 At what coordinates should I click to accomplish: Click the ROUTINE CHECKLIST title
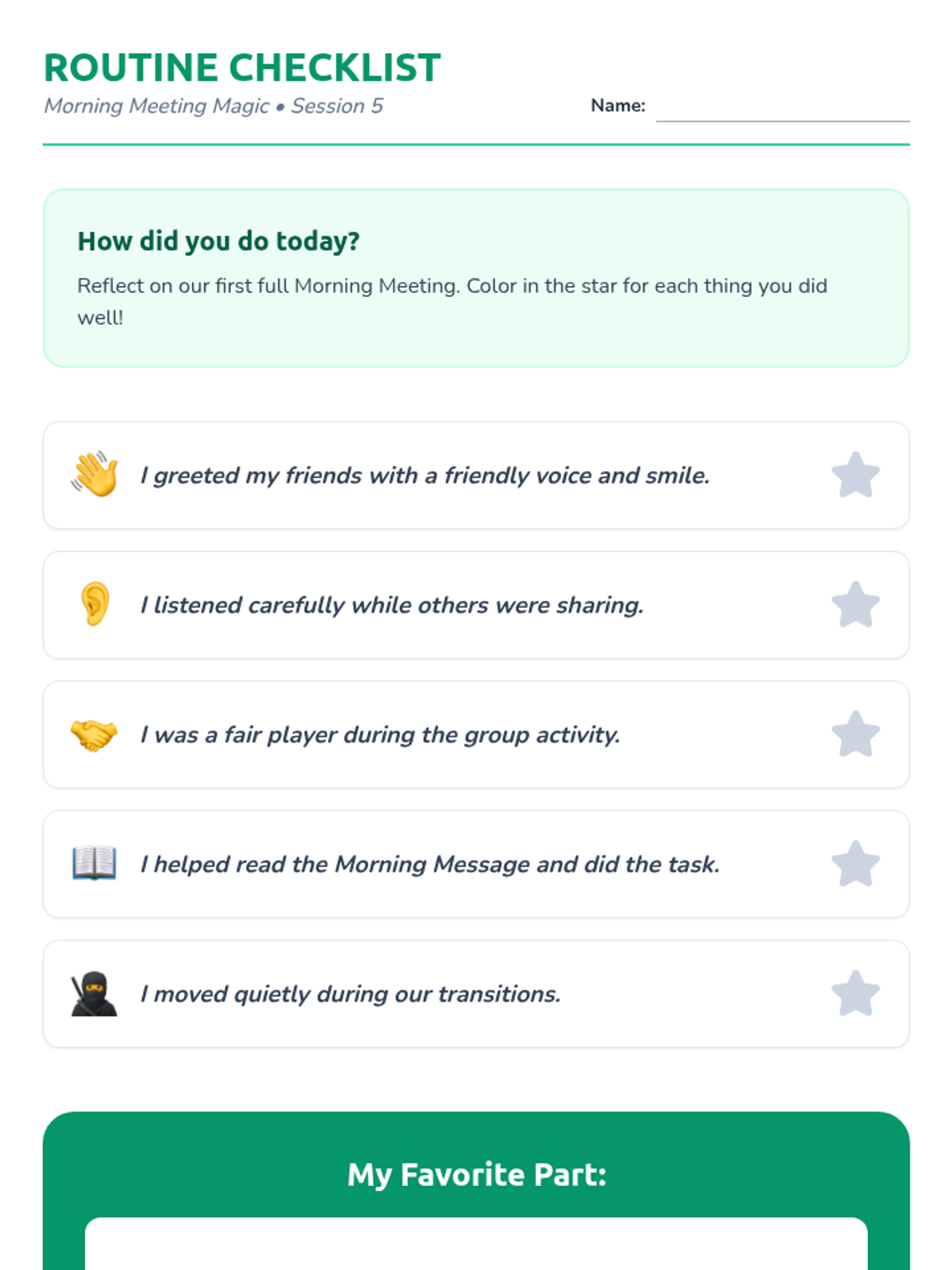(242, 68)
